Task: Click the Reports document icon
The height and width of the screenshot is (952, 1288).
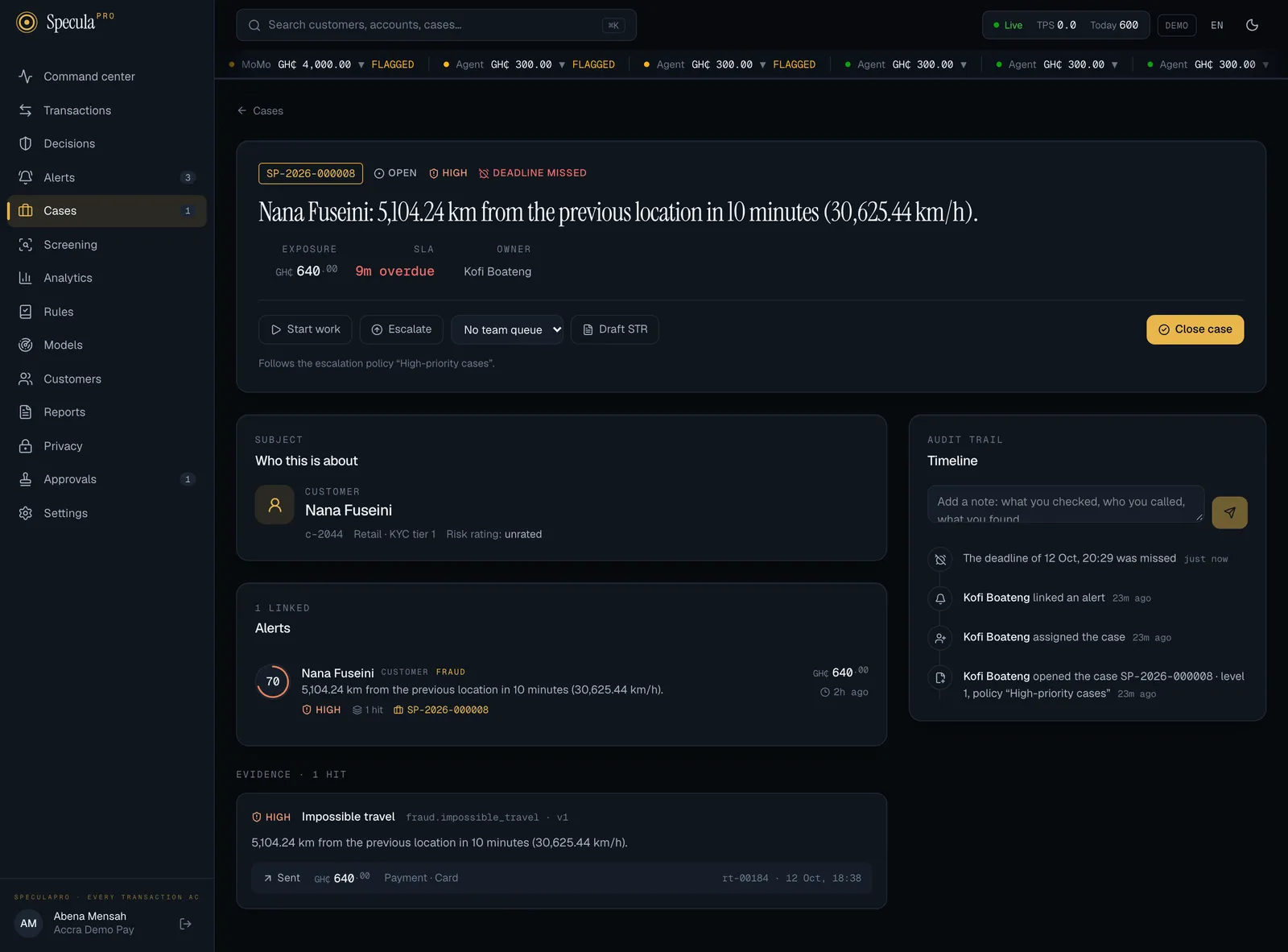Action: click(x=26, y=412)
